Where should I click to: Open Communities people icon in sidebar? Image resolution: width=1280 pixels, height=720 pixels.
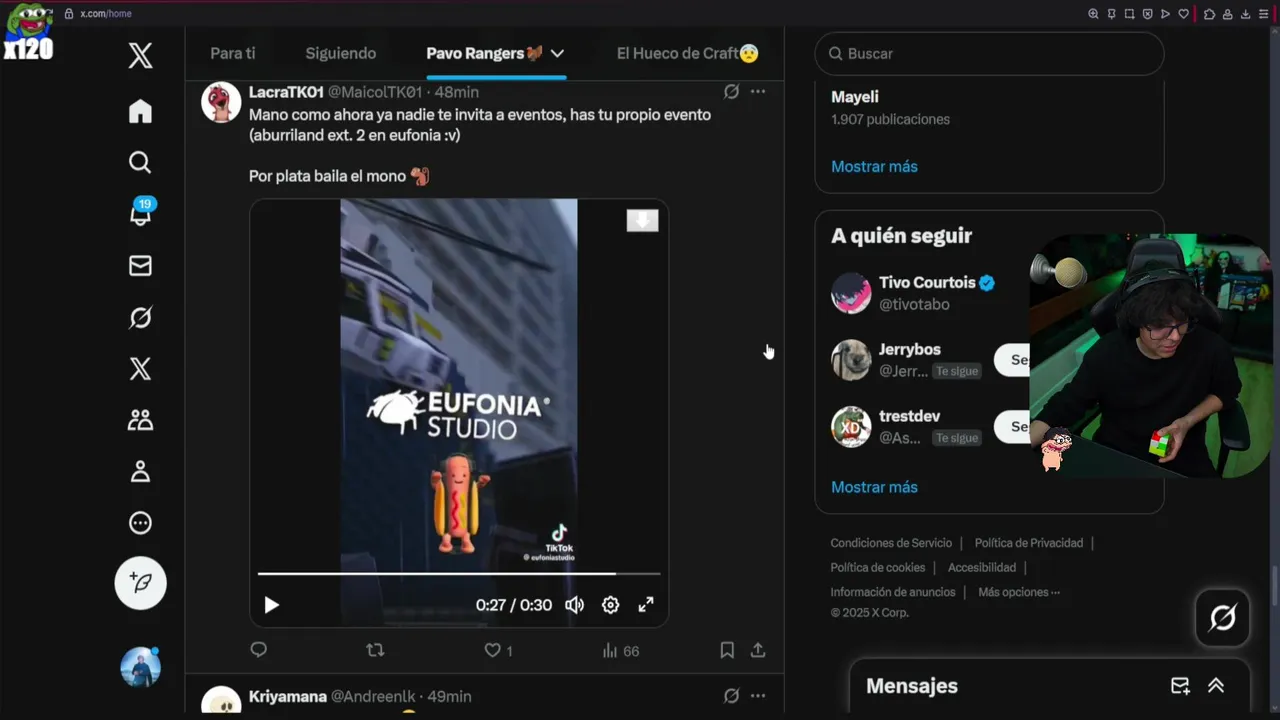140,420
